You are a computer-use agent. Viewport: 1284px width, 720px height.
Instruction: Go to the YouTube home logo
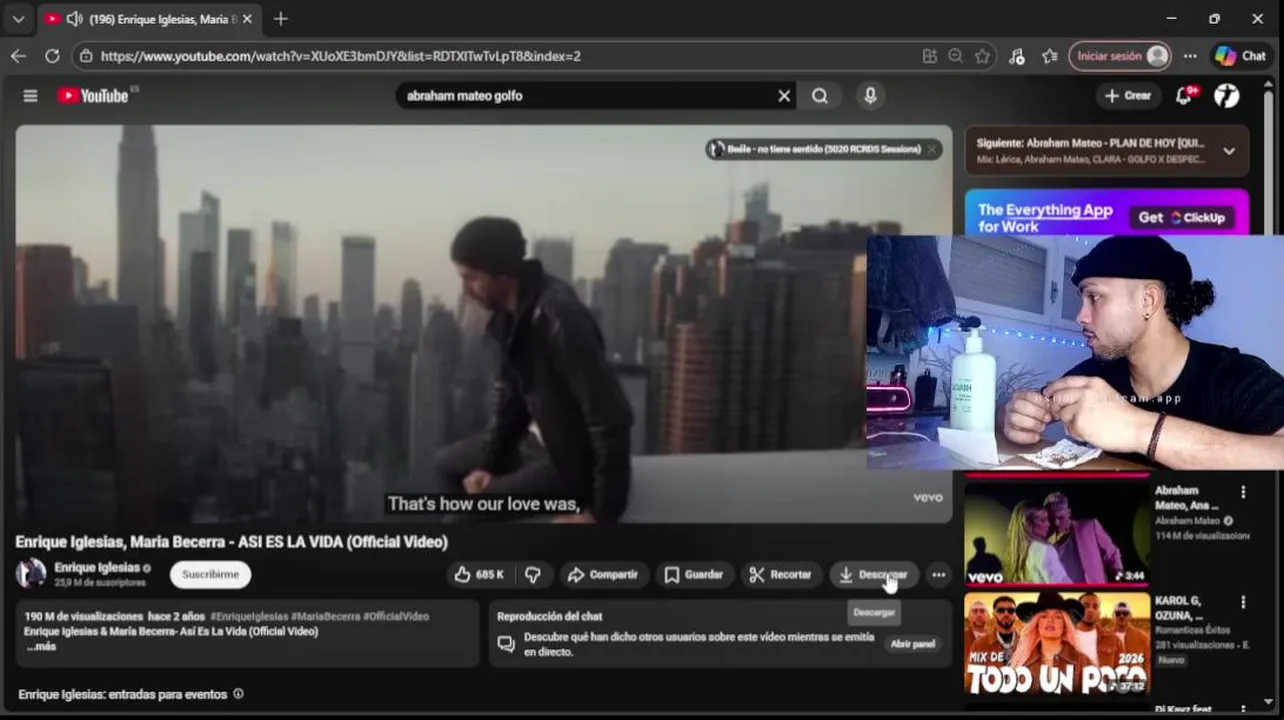click(93, 96)
